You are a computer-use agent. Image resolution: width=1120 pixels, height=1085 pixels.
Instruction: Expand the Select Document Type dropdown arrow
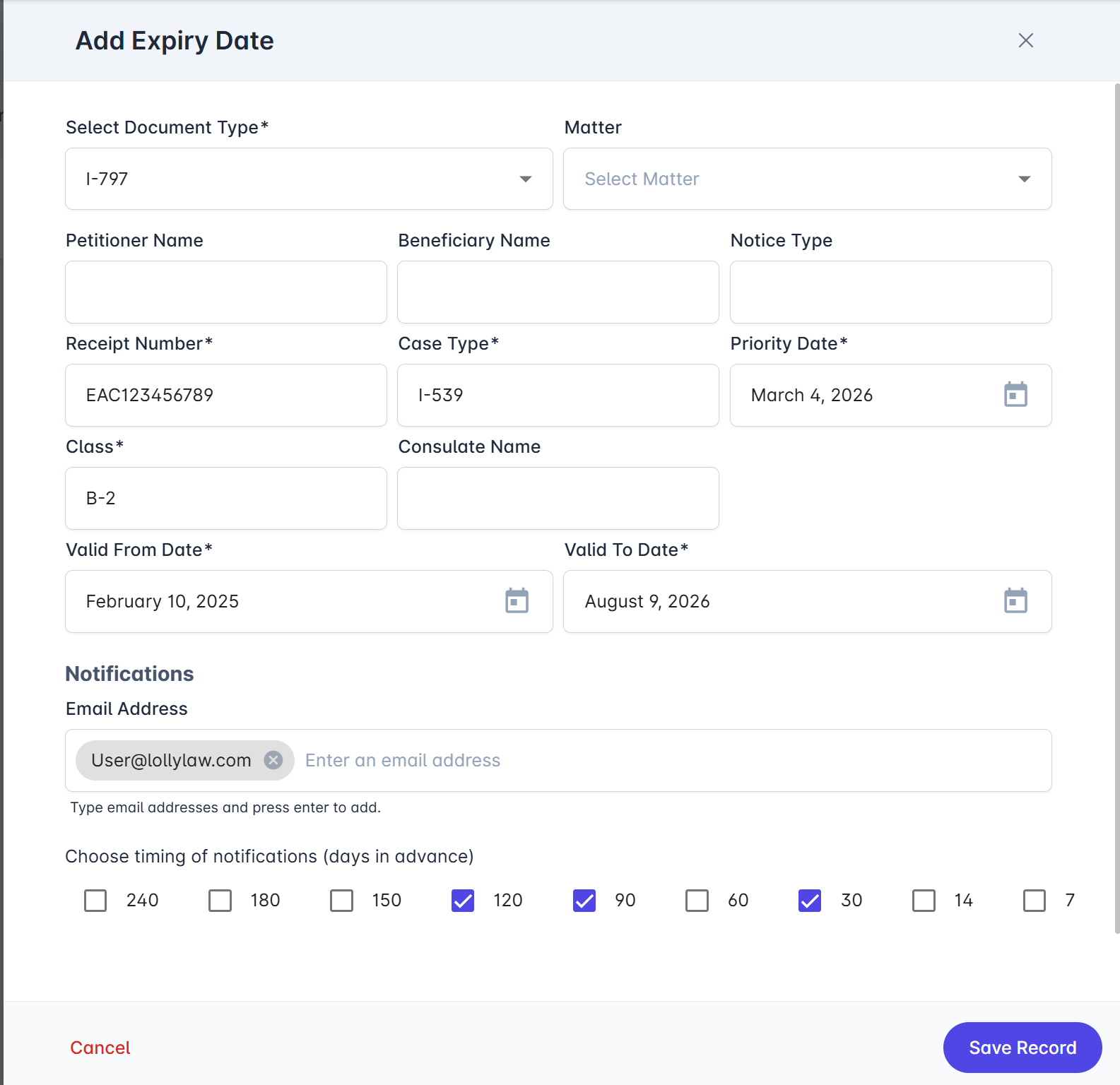(525, 179)
